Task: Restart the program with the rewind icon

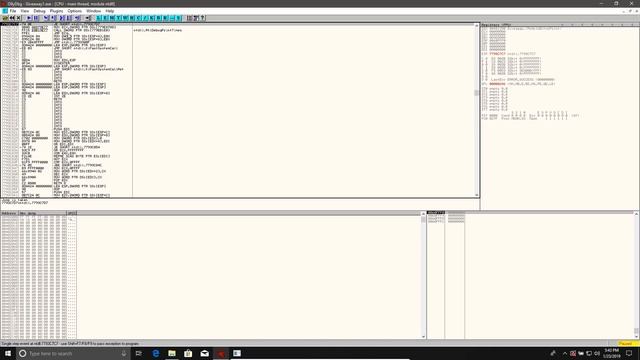Action: [x=12, y=18]
